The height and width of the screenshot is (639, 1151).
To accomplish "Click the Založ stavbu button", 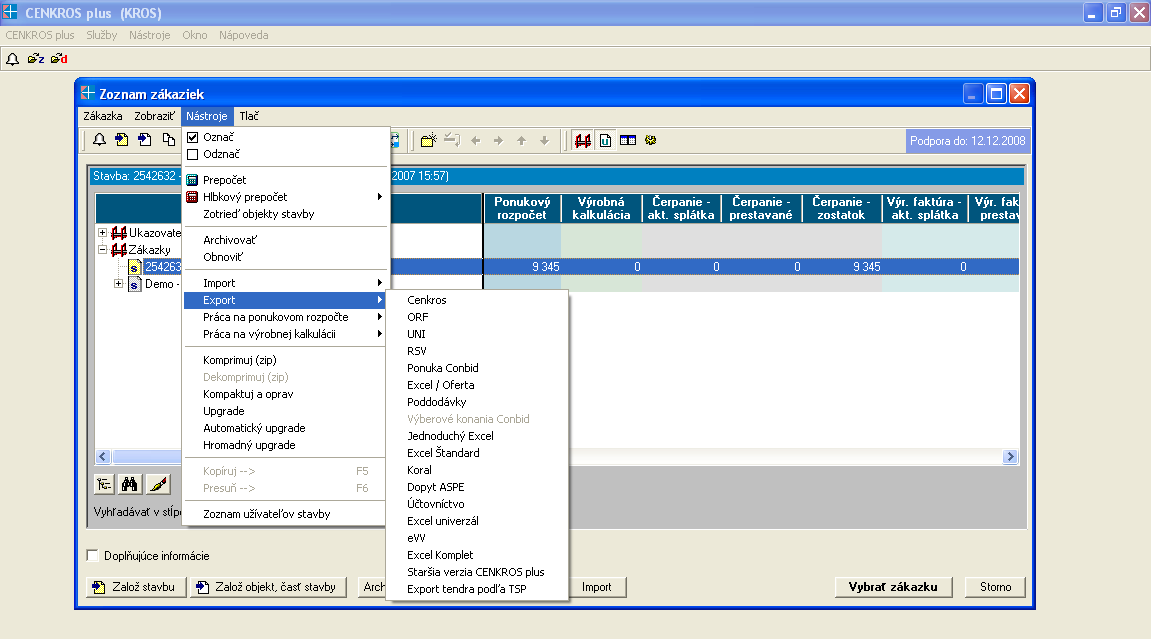I will pyautogui.click(x=136, y=587).
